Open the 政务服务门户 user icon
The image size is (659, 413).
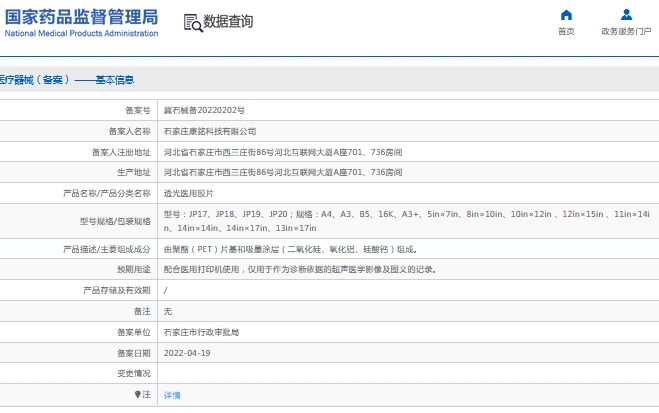point(626,15)
